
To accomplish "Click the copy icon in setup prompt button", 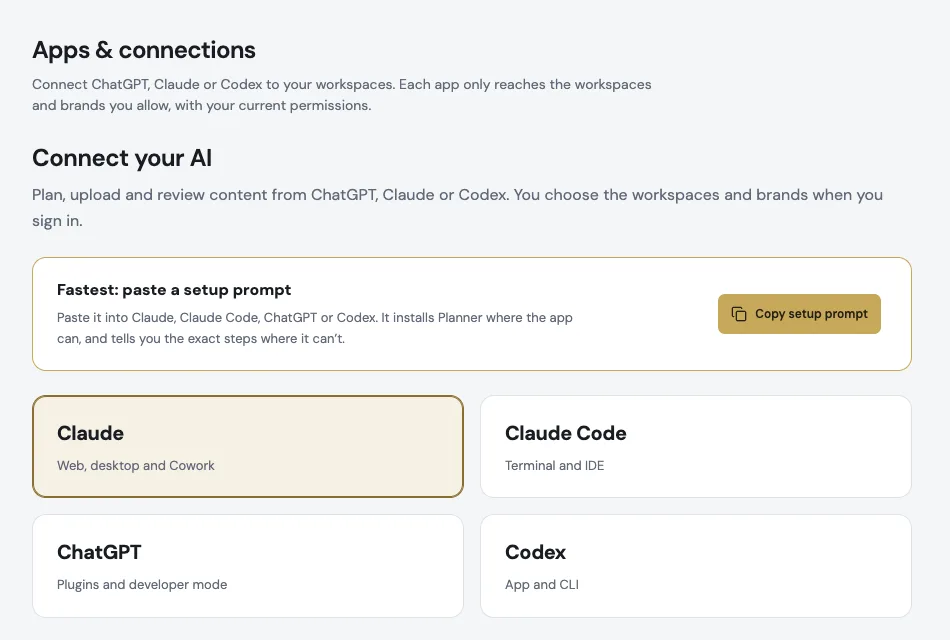I will pyautogui.click(x=739, y=314).
